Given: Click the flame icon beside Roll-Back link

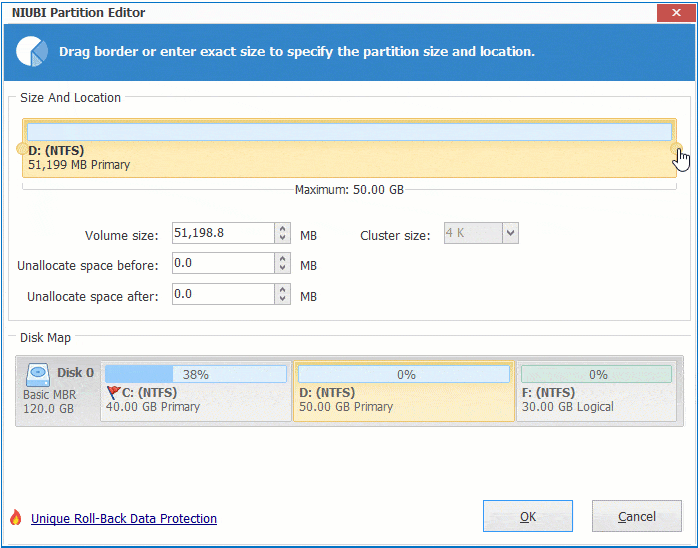Looking at the screenshot, I should click(15, 518).
